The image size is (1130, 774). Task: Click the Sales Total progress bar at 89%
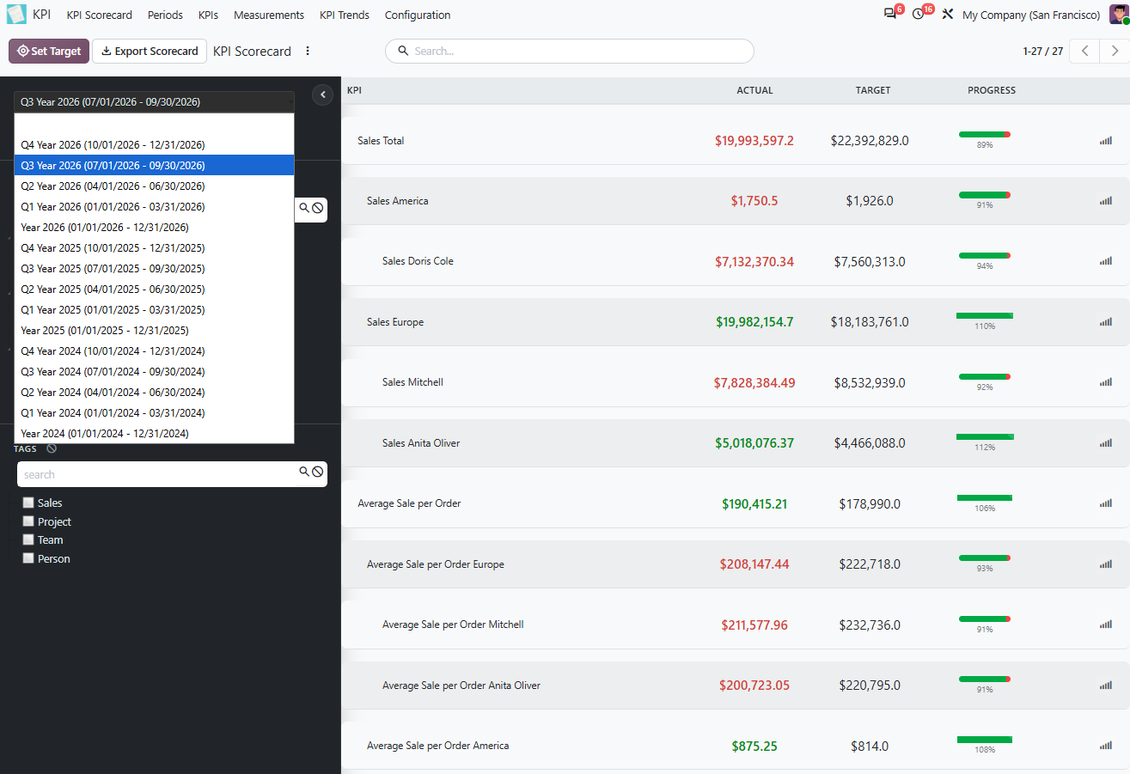pyautogui.click(x=984, y=135)
